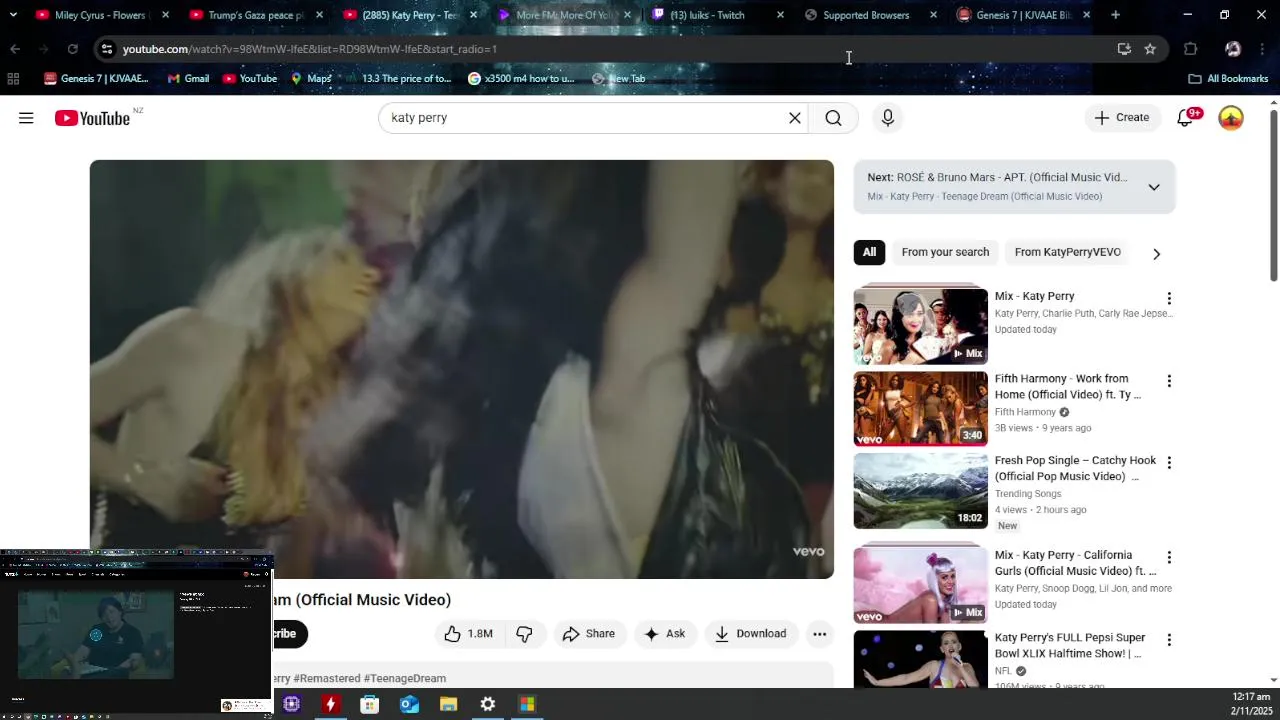Click the Ask button
The image size is (1280, 720).
[665, 634]
